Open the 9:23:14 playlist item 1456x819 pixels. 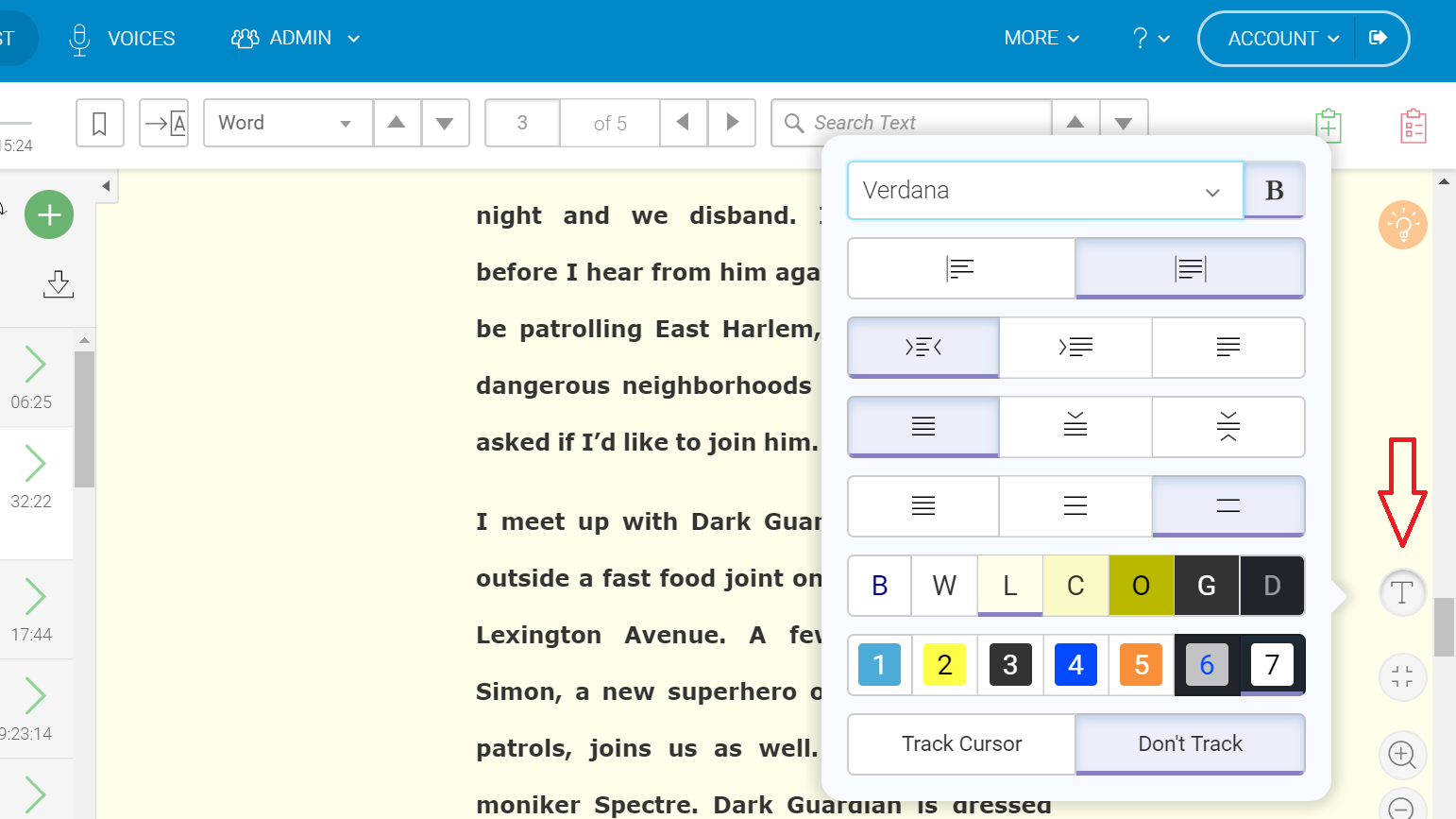pyautogui.click(x=36, y=709)
